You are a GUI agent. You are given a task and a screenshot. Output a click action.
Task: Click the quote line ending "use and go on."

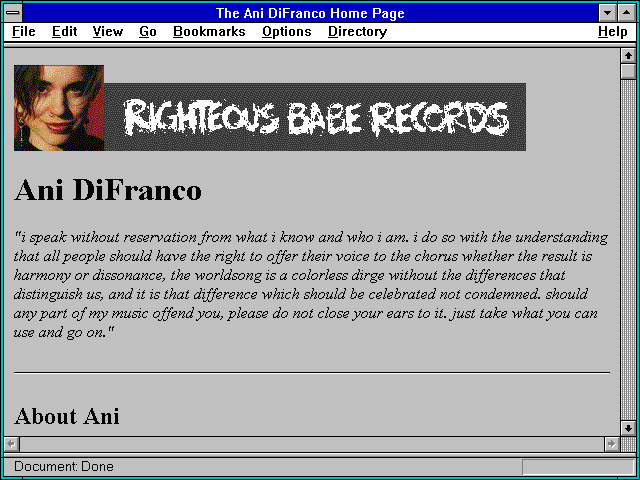[x=64, y=333]
